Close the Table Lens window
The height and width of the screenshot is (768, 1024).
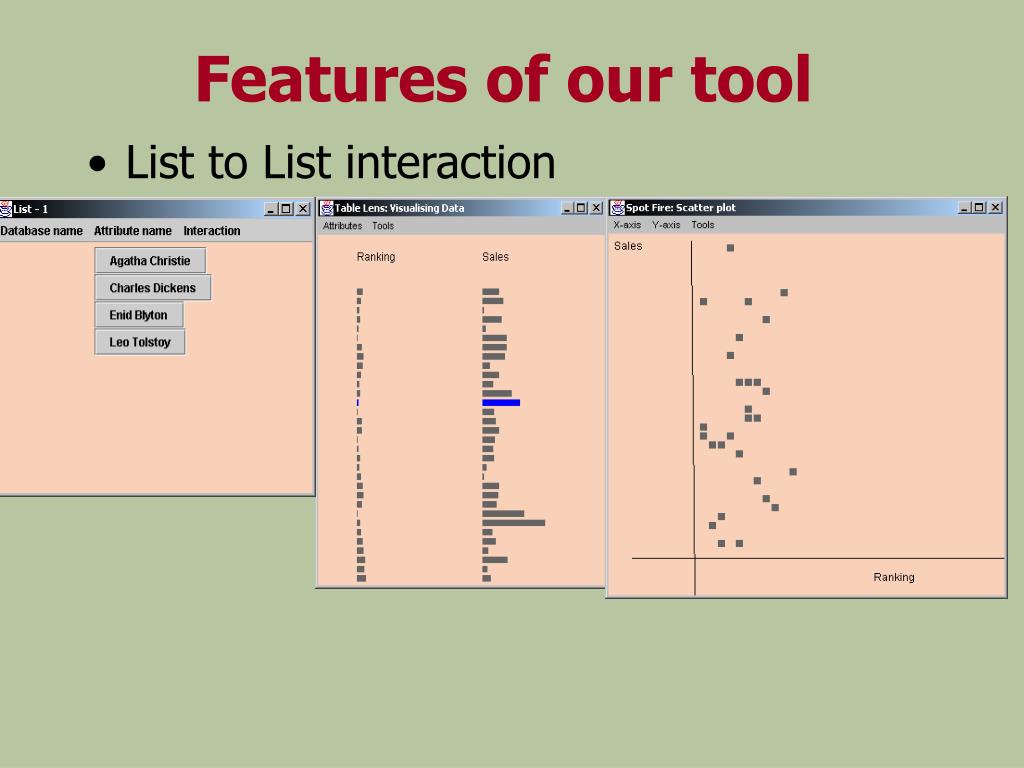pyautogui.click(x=596, y=208)
